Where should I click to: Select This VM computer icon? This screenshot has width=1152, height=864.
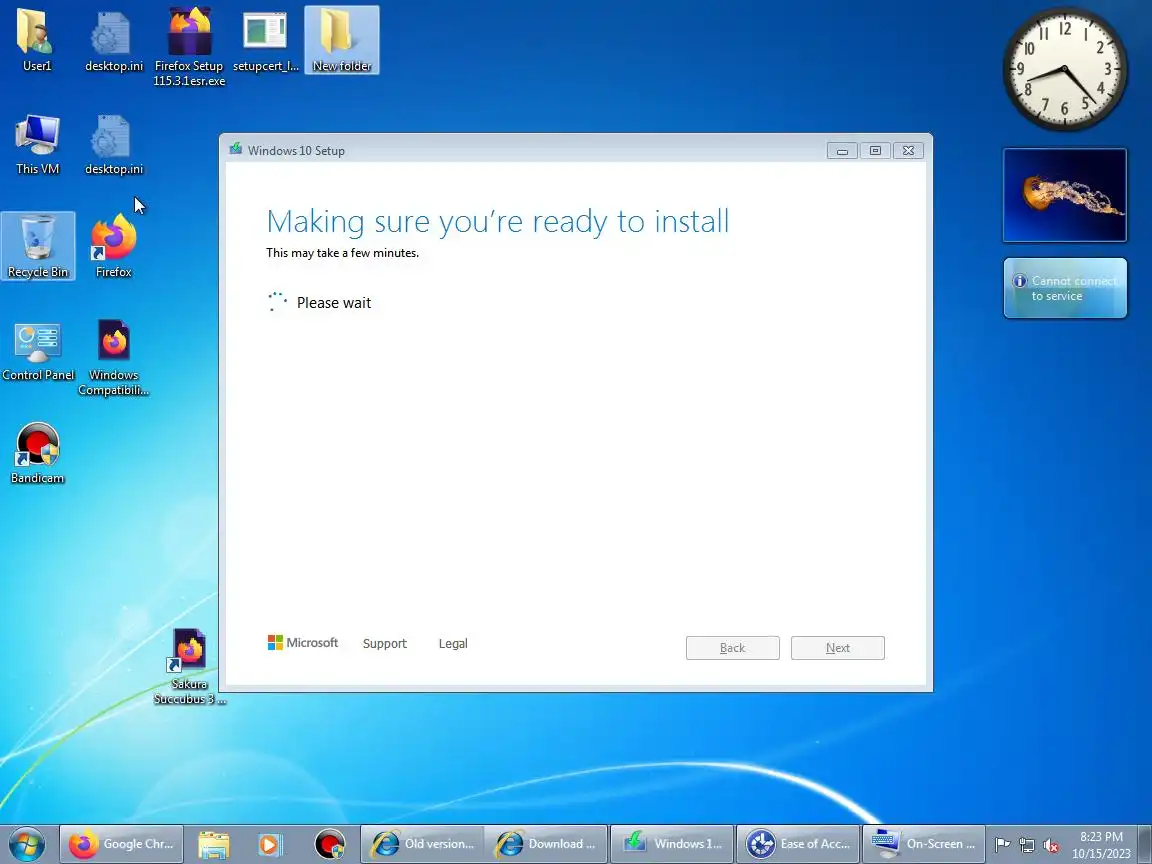[x=37, y=144]
